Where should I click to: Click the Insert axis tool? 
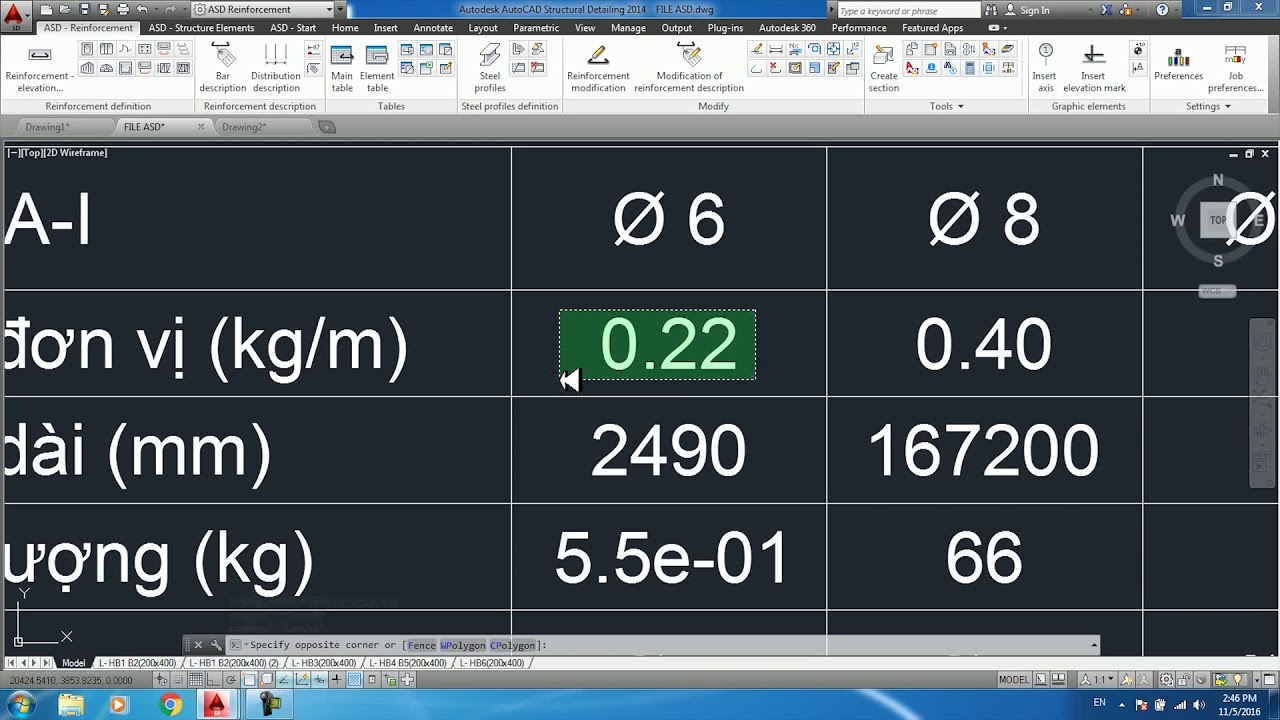point(1044,67)
